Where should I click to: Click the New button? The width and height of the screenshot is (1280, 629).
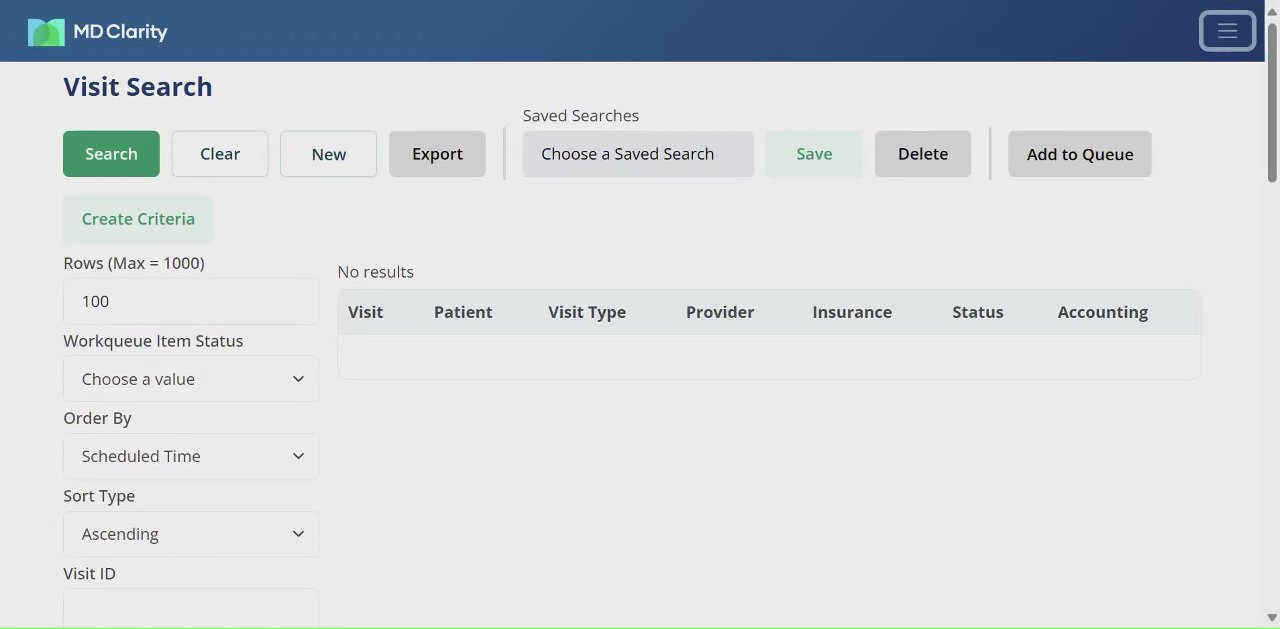pyautogui.click(x=328, y=154)
